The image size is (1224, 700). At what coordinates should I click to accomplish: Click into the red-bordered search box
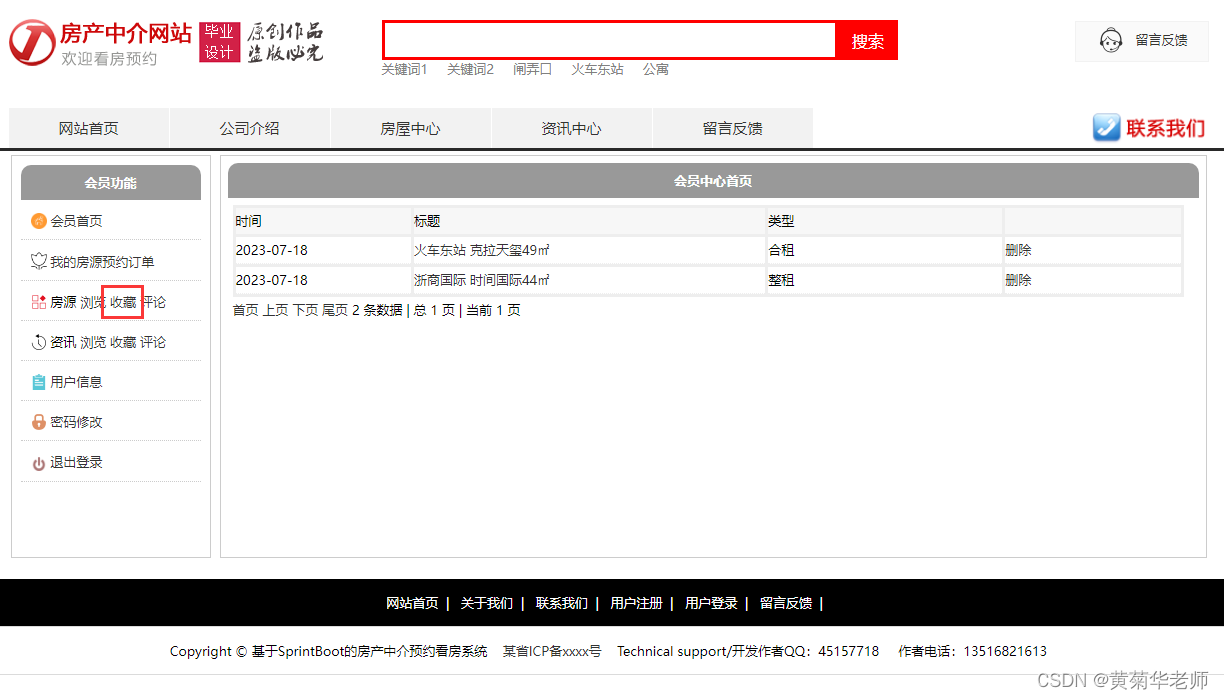point(610,41)
